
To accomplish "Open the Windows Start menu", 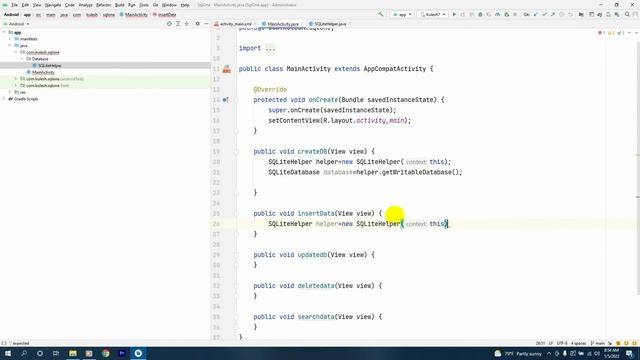I will (8, 353).
